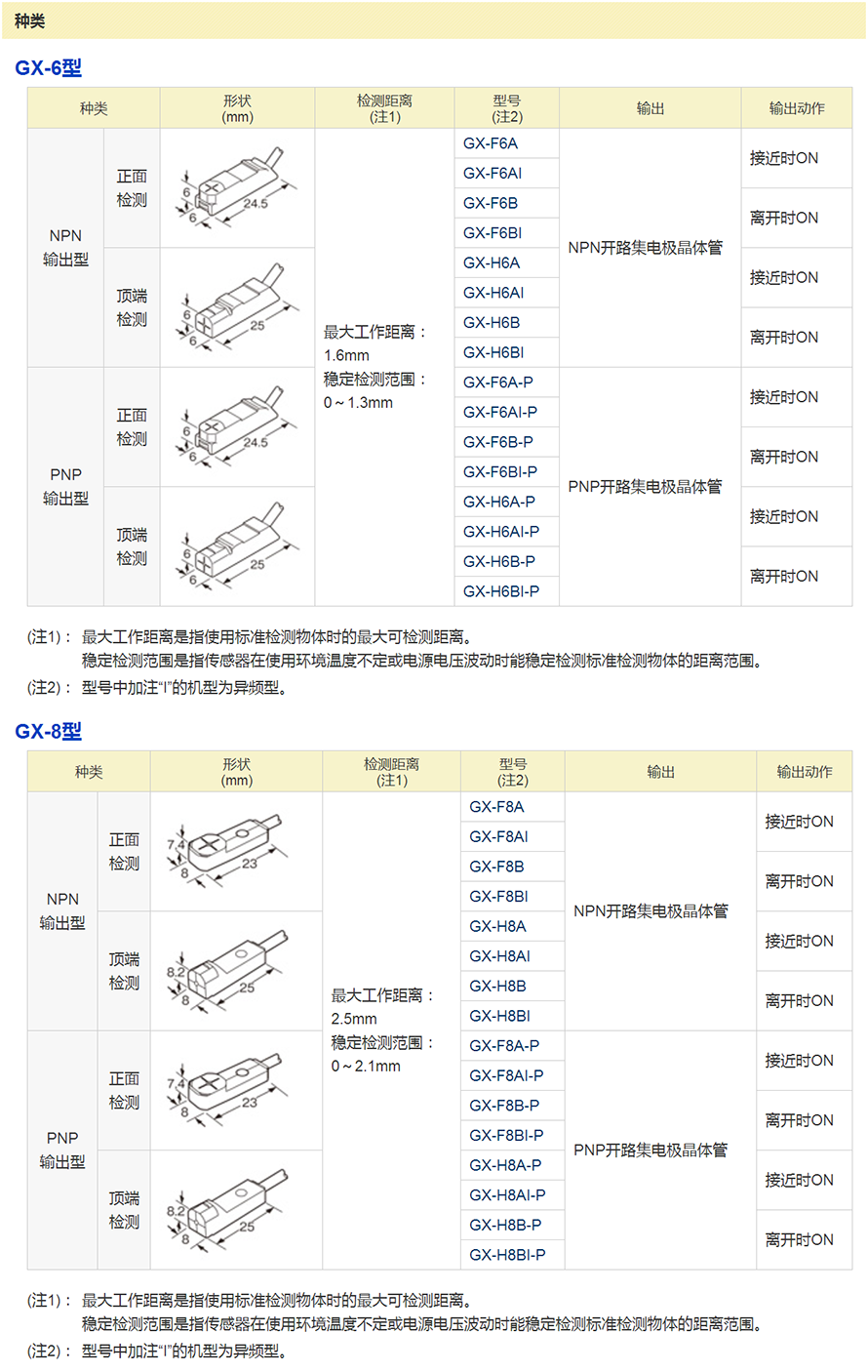Click the GX-8 NPN front-detection sensor image
This screenshot has height=1372, width=868.
coord(236,852)
